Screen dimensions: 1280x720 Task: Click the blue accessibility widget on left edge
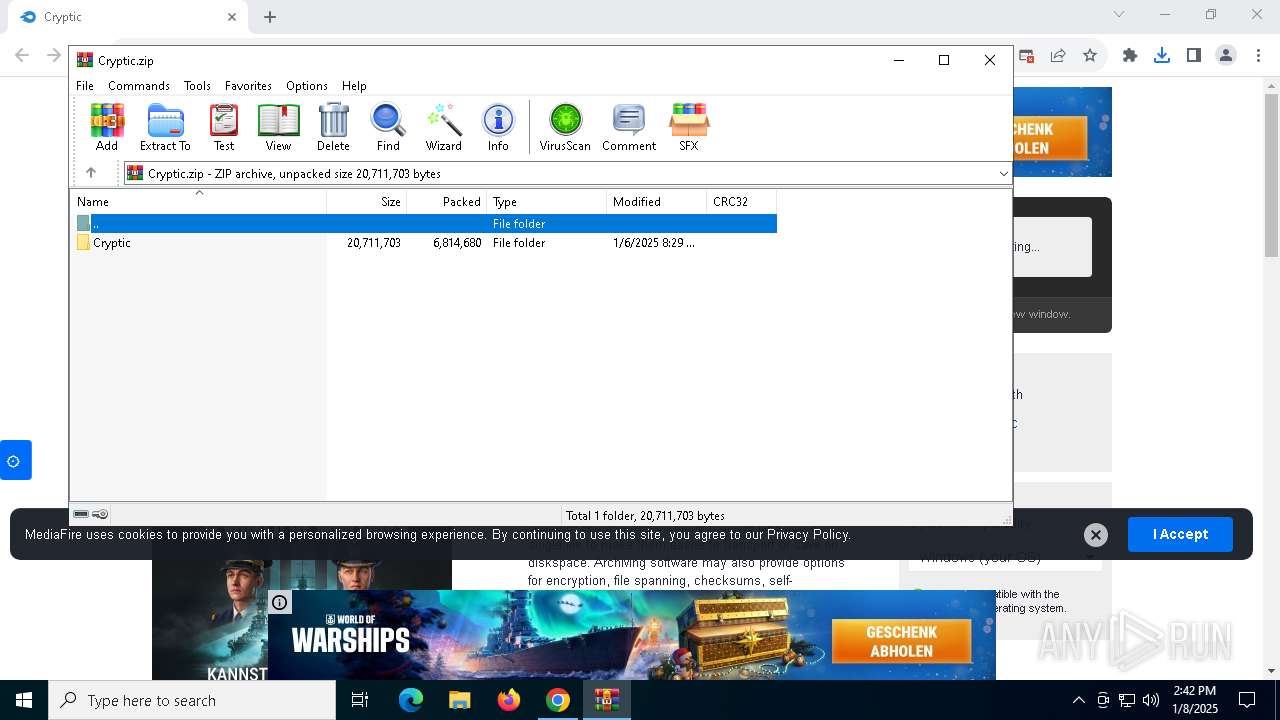pos(15,460)
